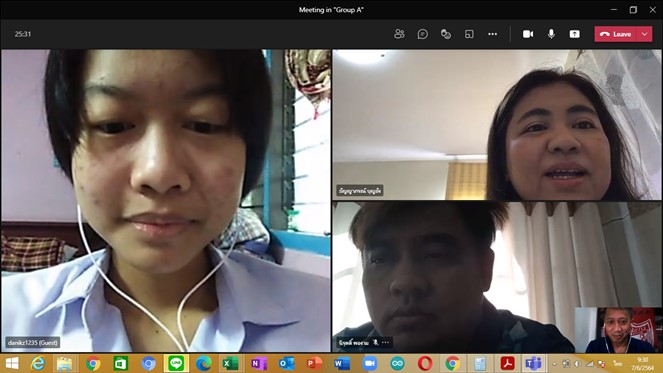Open the first Chrome icon on taskbar
Screen dimensions: 663x373
(x=93, y=363)
